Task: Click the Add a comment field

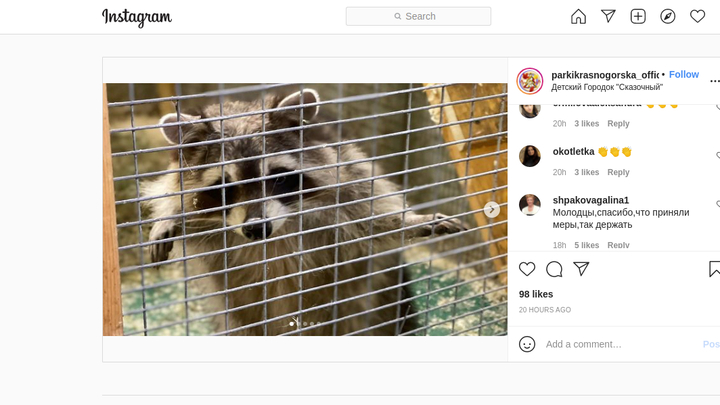Action: point(620,344)
